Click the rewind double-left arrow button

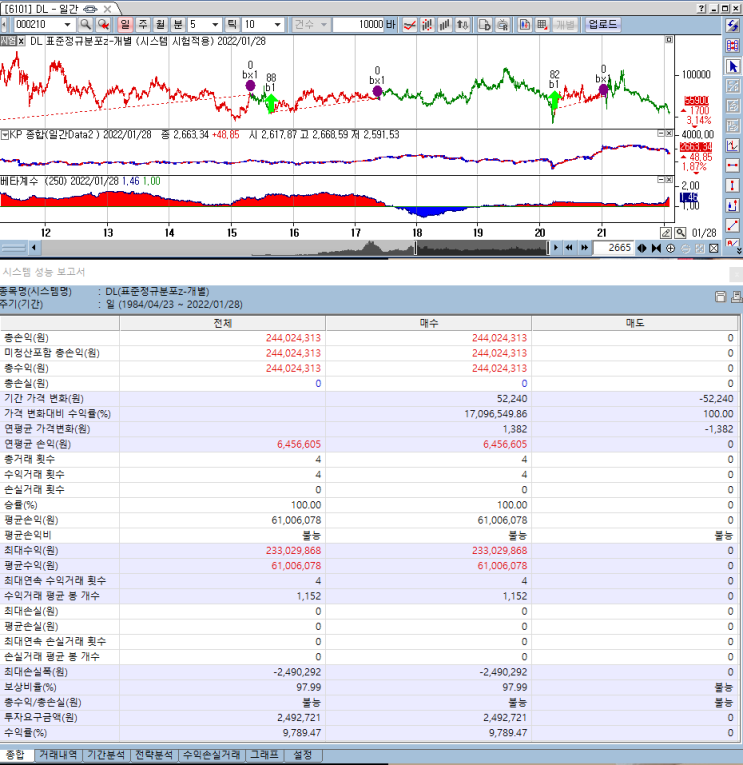569,248
